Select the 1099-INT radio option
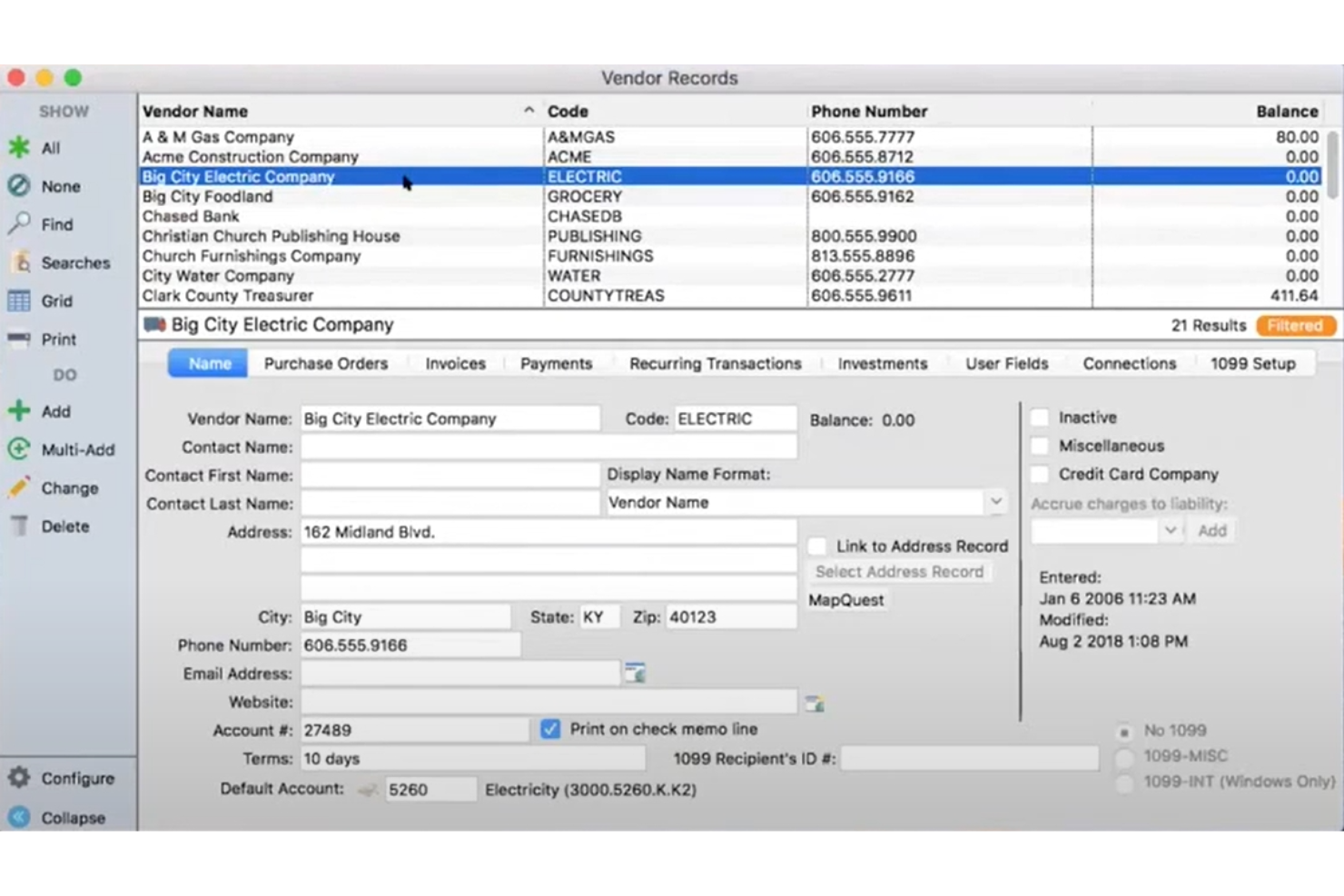This screenshot has height=896, width=1344. (1124, 783)
